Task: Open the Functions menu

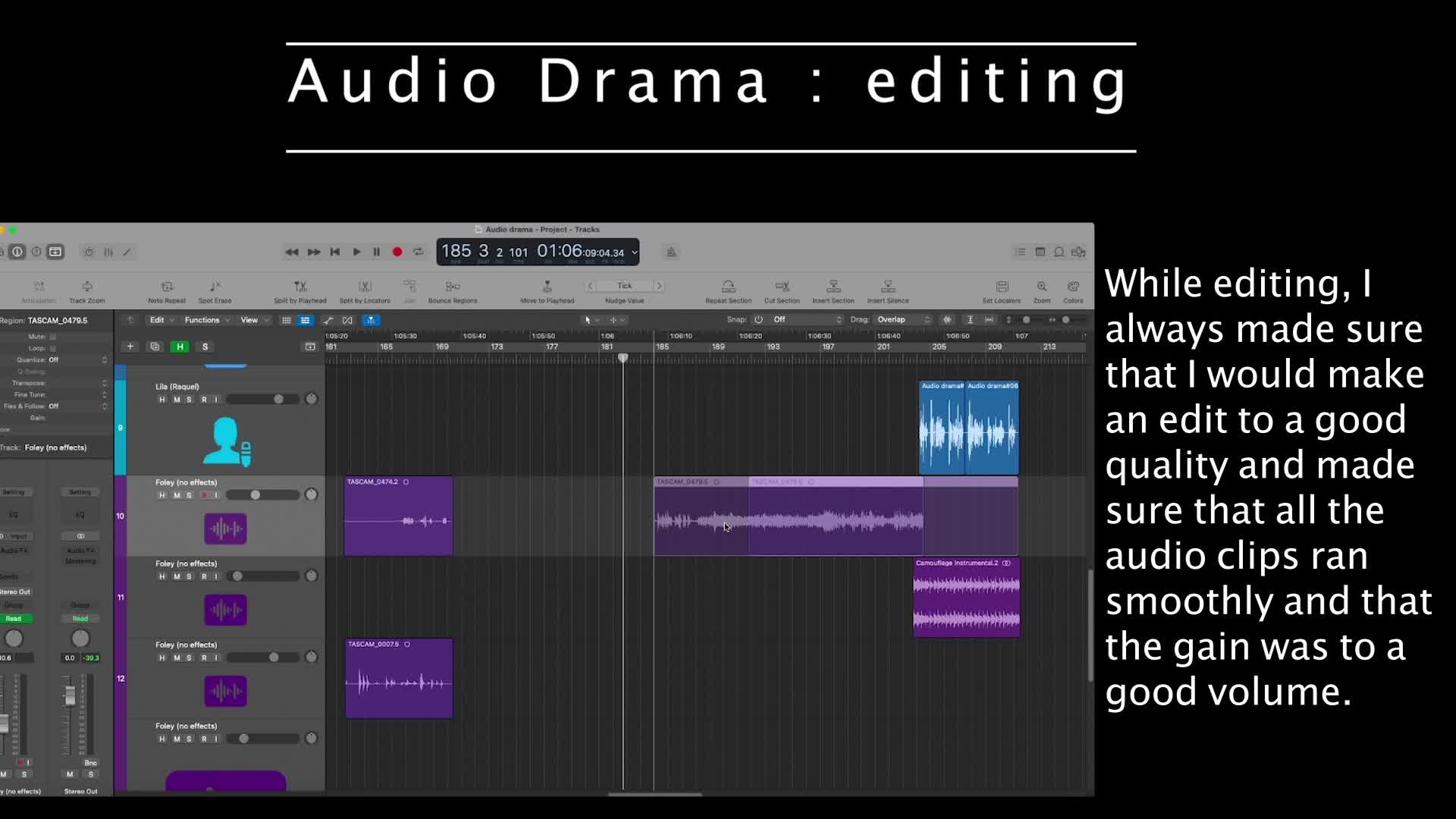Action: (207, 320)
